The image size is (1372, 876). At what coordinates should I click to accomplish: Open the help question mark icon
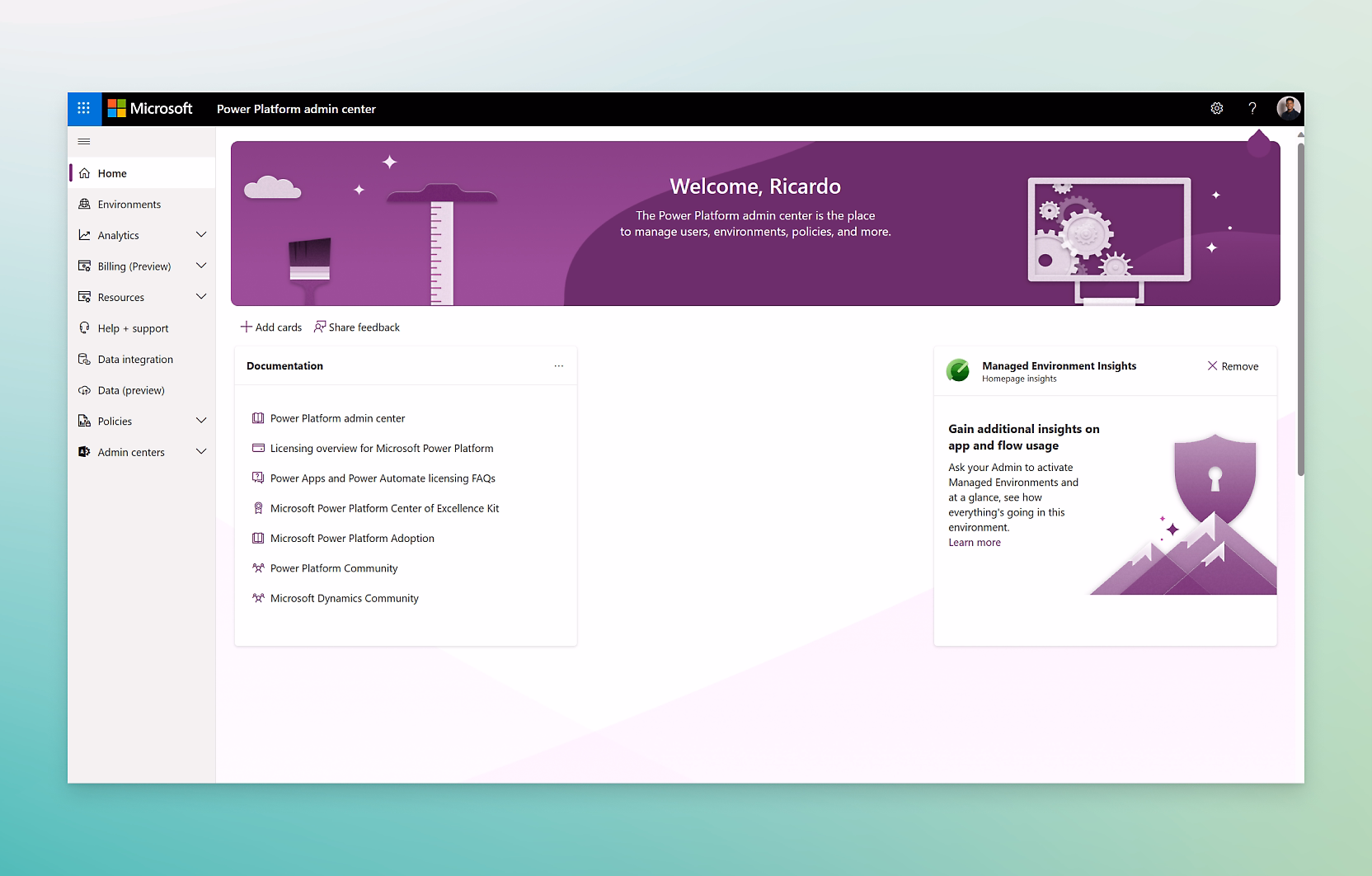click(1252, 108)
